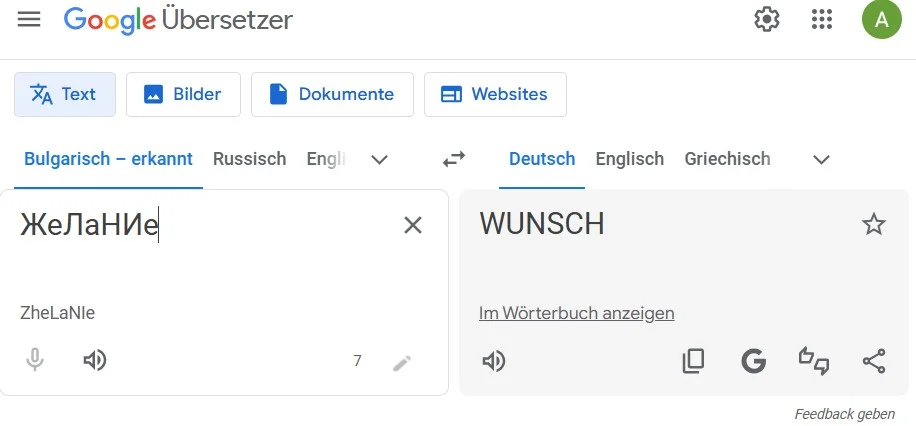
Task: Open the Dokumente translation mode
Action: (x=332, y=95)
